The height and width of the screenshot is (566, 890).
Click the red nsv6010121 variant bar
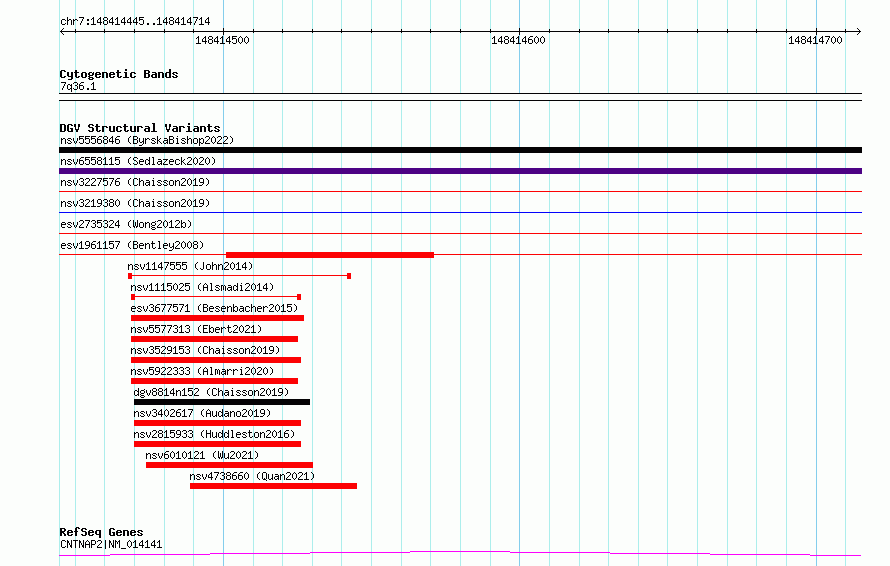point(229,465)
